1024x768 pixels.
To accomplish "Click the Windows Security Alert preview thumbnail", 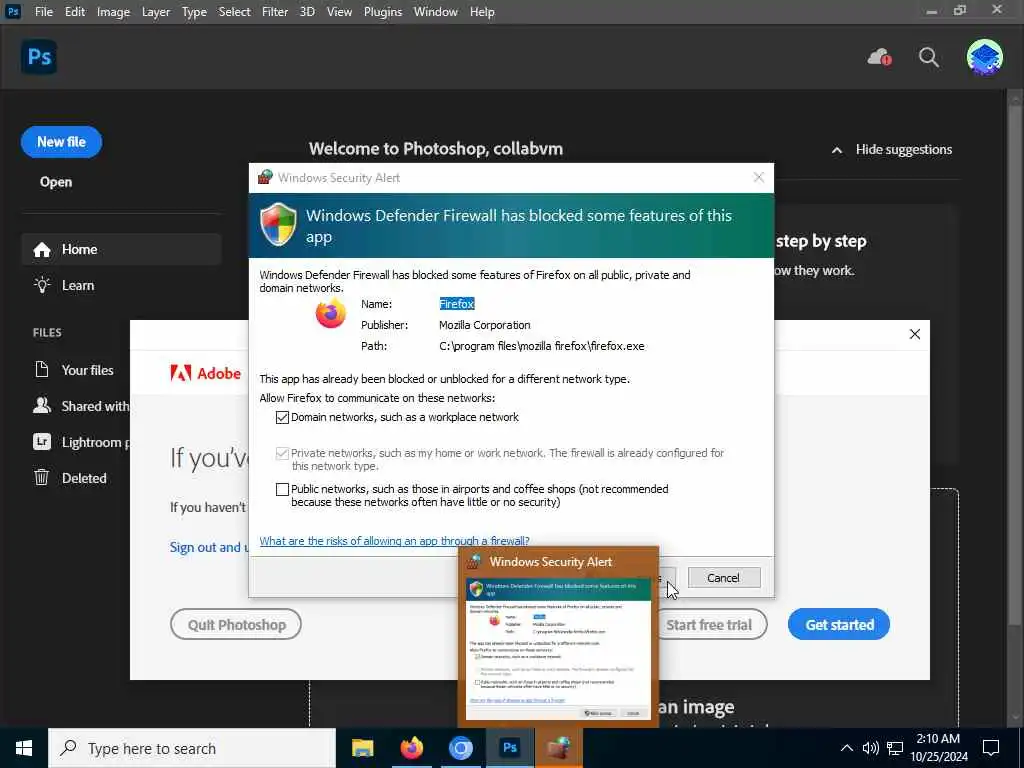I will pos(558,648).
